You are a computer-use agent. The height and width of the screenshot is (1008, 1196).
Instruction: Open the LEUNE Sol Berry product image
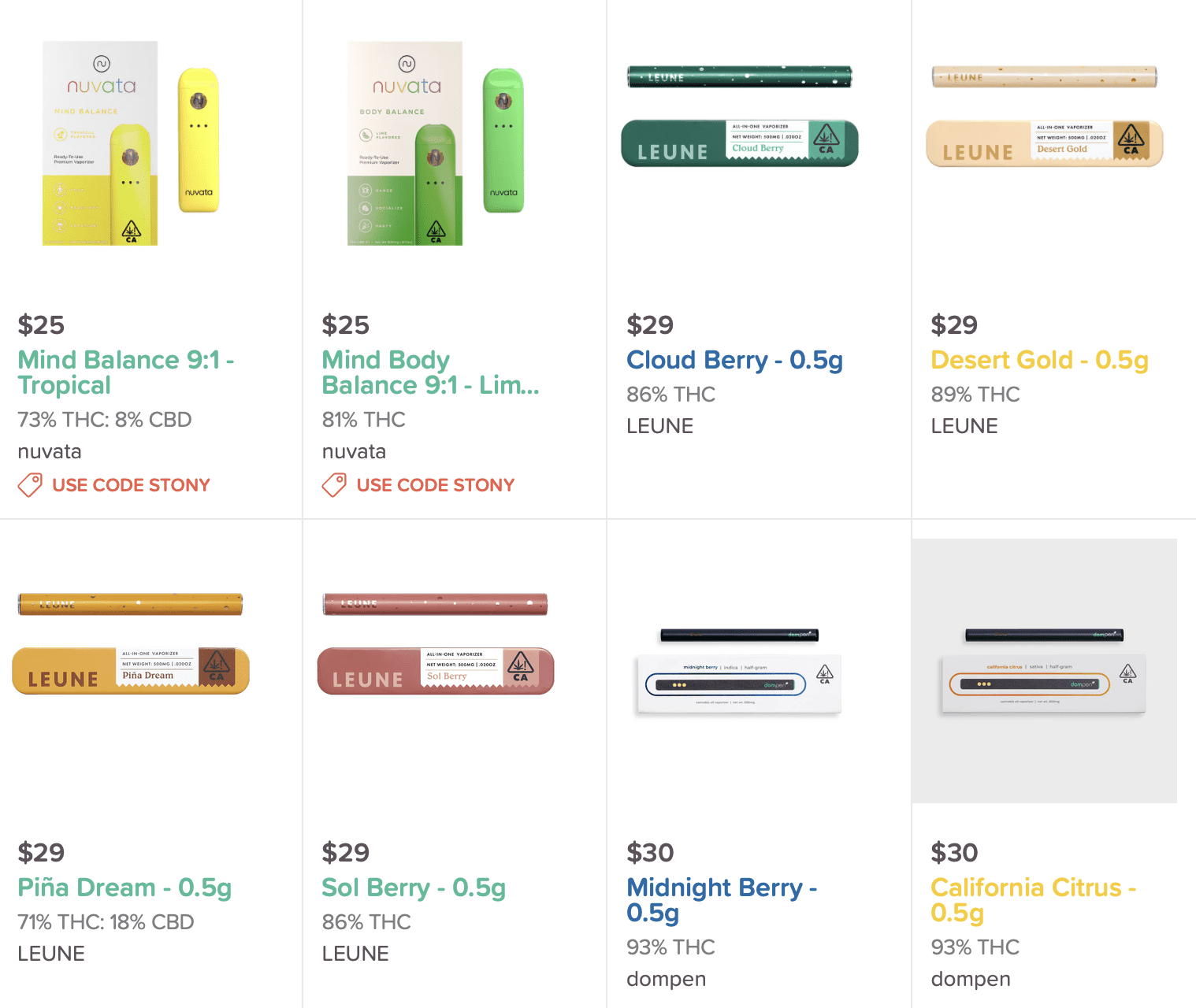click(436, 643)
